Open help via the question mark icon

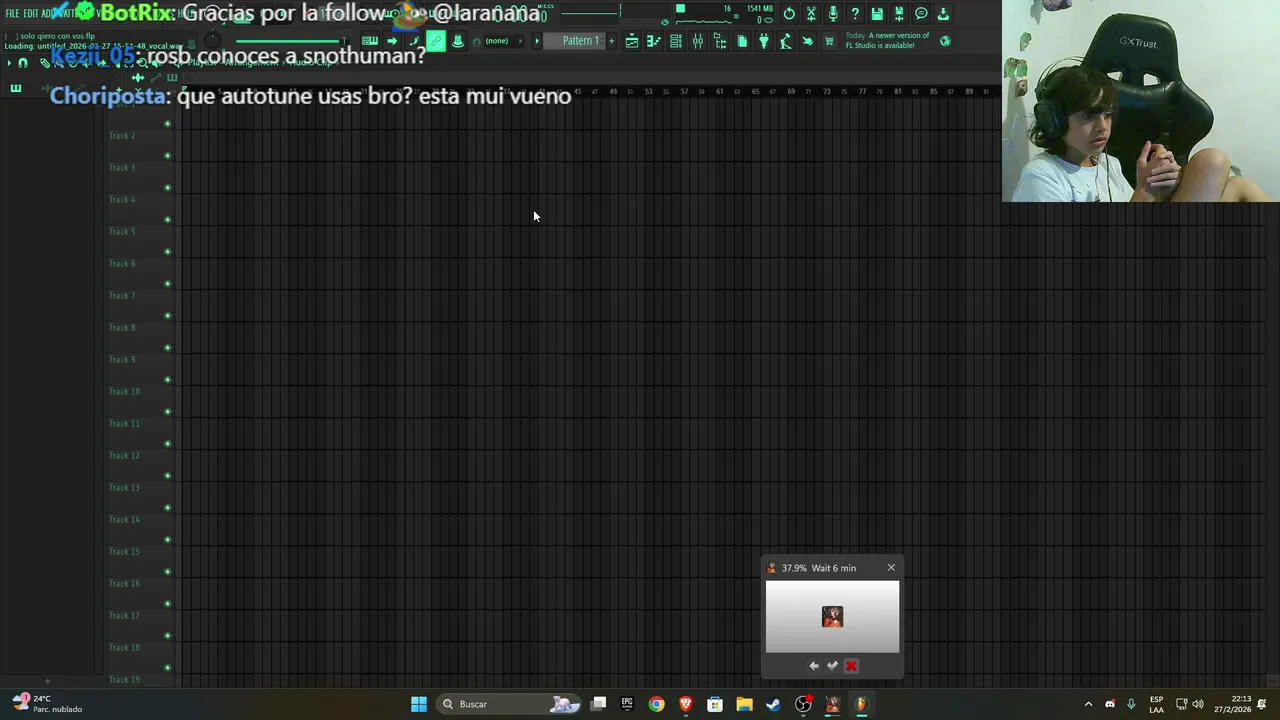[855, 14]
